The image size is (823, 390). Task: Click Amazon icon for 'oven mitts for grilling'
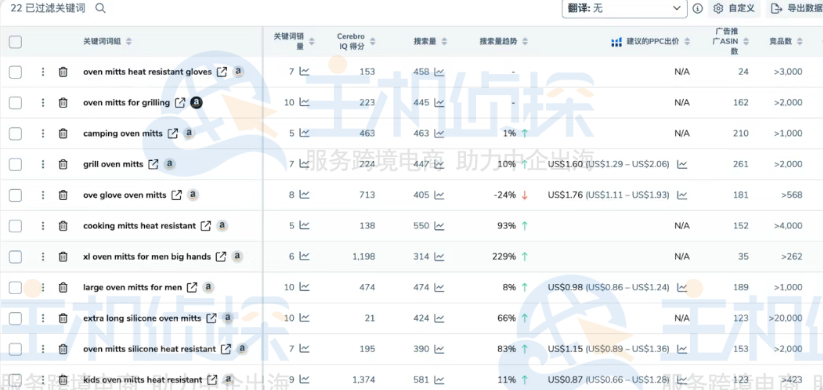196,103
